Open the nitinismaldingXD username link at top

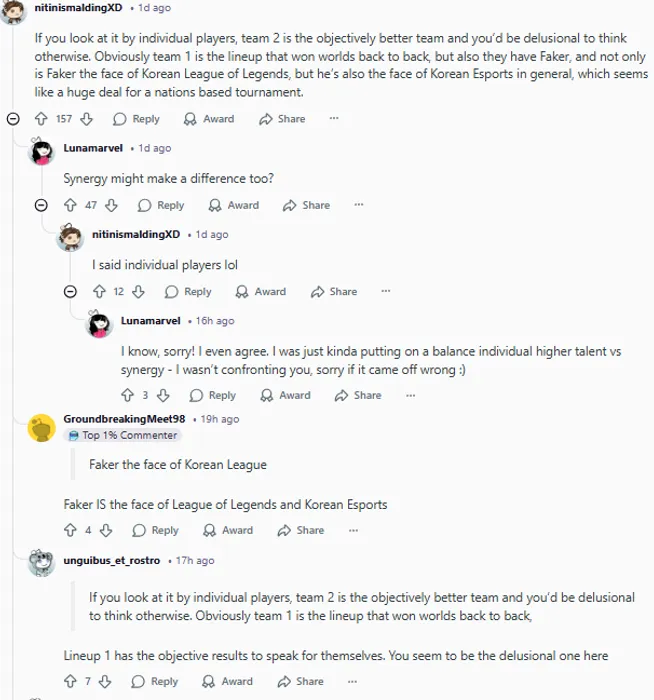[x=80, y=8]
